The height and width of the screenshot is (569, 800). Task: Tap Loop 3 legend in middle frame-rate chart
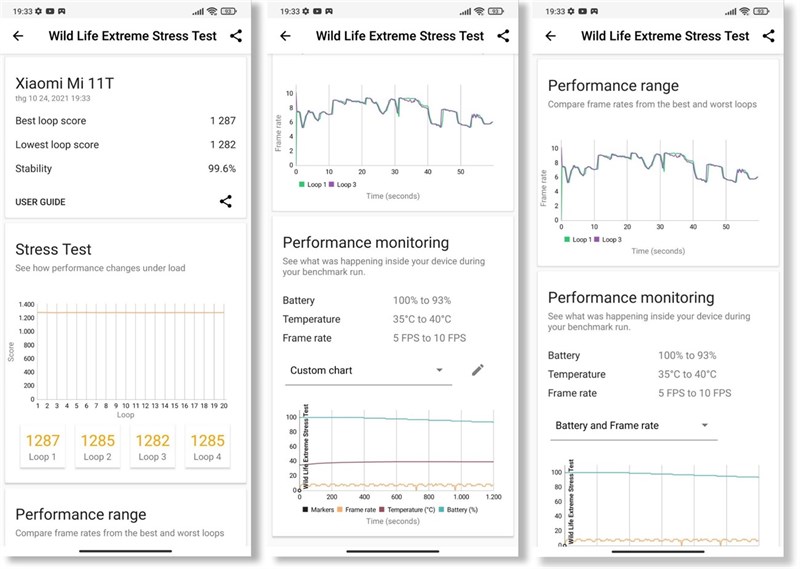coord(343,185)
